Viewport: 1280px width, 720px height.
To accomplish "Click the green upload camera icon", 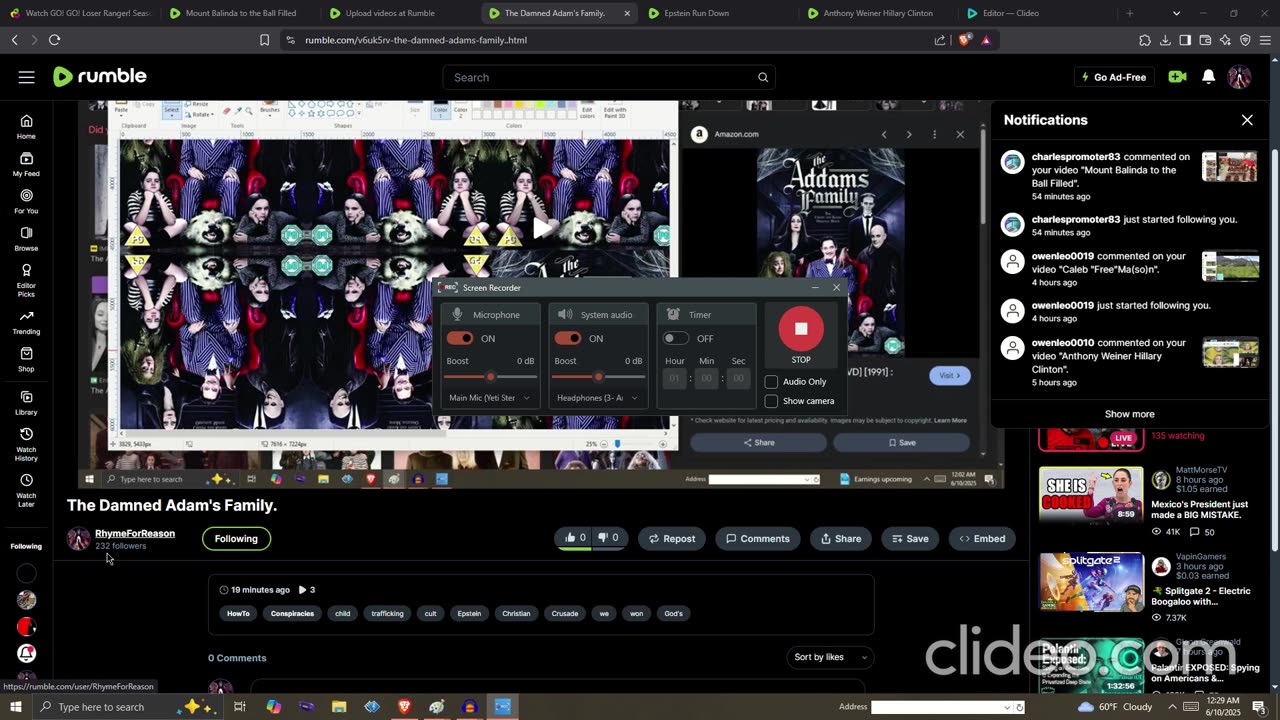I will point(1177,77).
